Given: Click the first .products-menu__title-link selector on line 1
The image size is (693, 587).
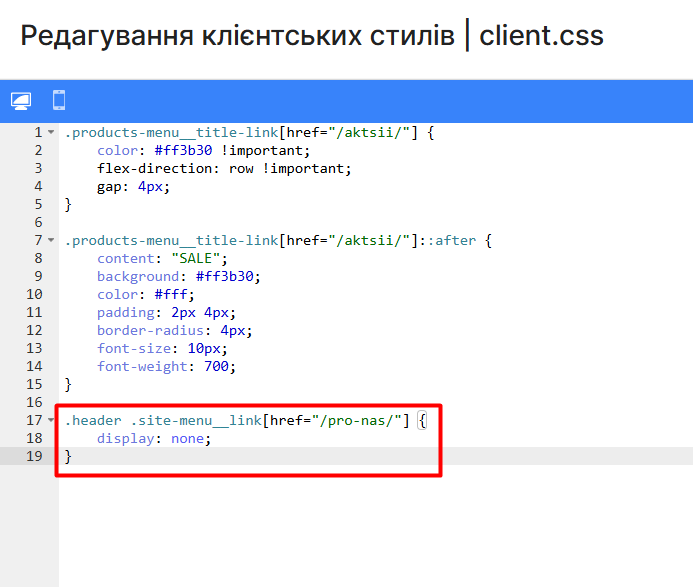Looking at the screenshot, I should (249, 132).
